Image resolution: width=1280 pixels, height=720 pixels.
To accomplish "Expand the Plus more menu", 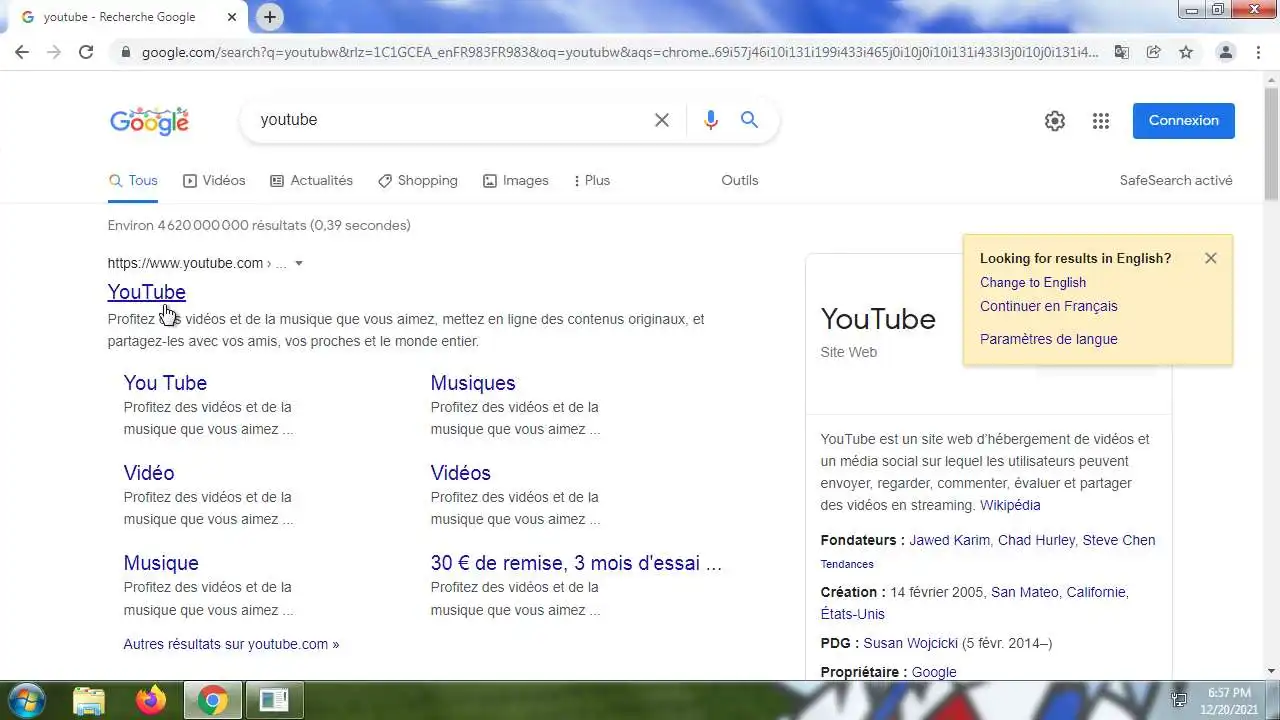I will pyautogui.click(x=591, y=180).
